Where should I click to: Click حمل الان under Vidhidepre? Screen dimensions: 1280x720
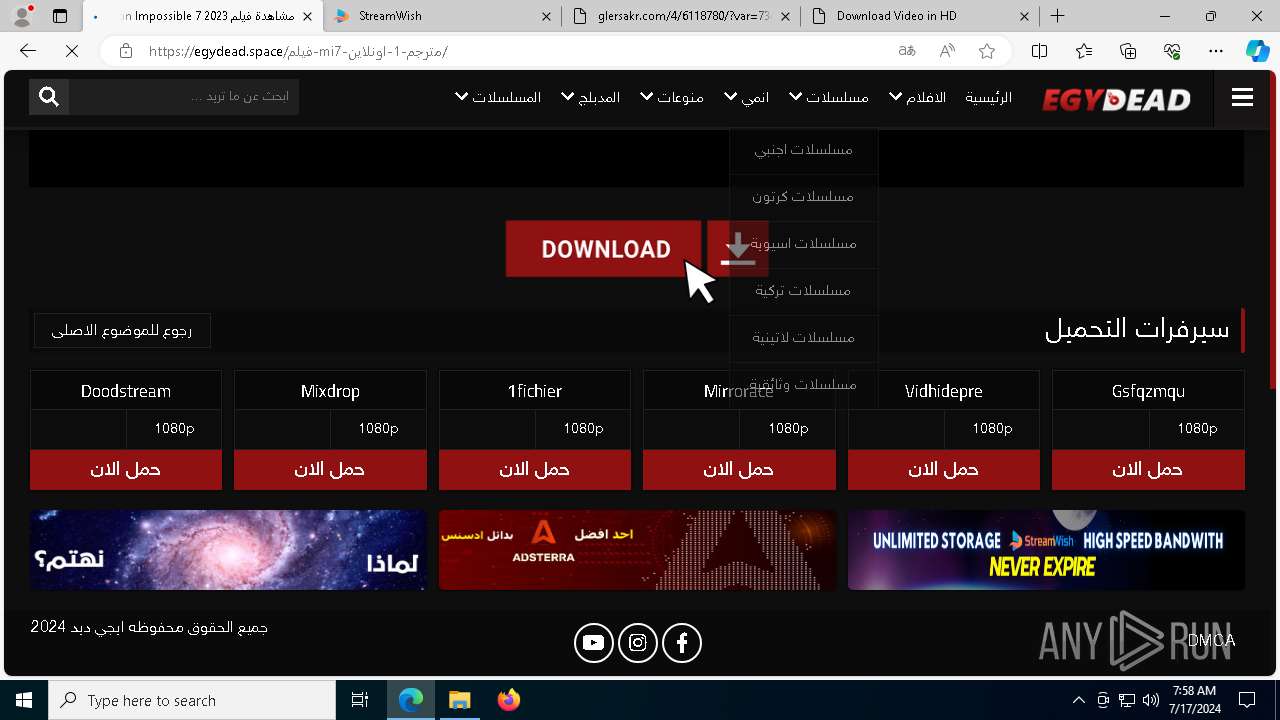(944, 469)
